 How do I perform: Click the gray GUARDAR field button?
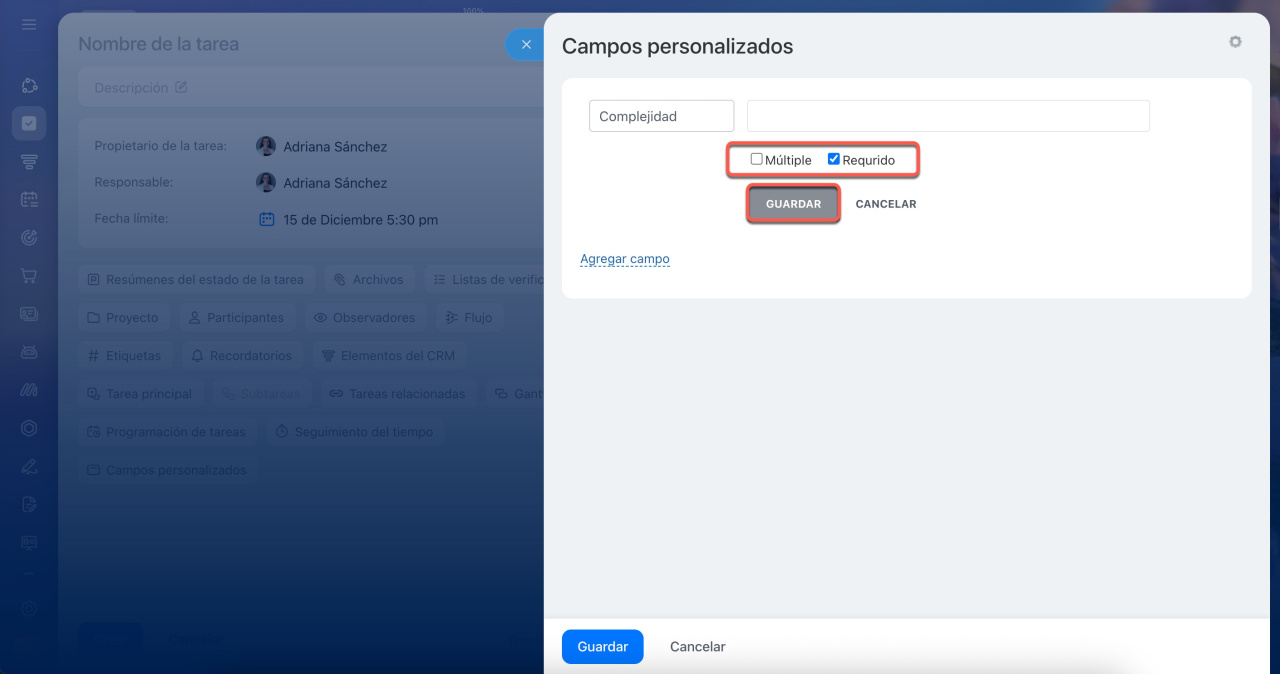(x=793, y=204)
